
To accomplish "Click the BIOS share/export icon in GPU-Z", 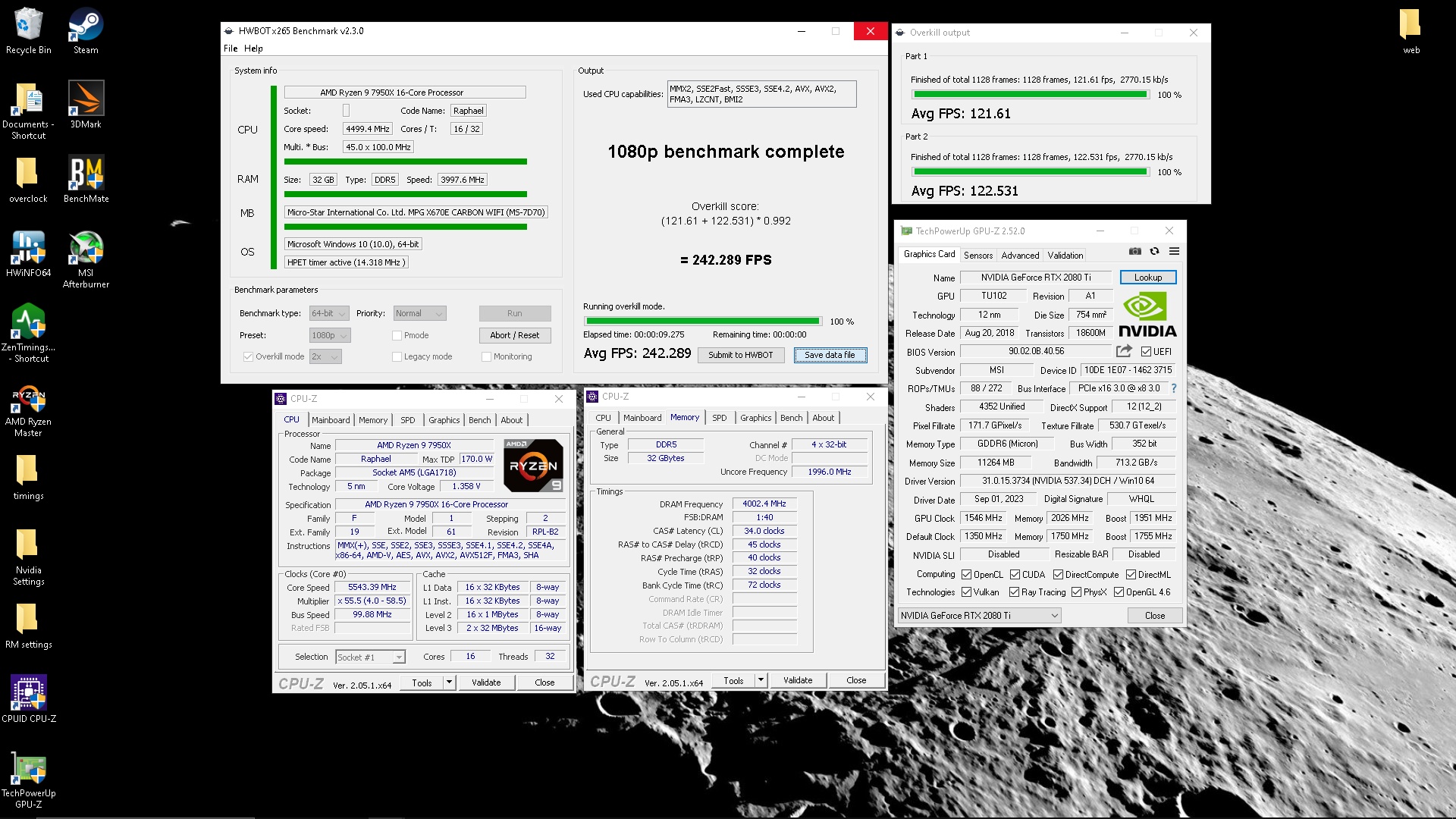I will (1124, 351).
